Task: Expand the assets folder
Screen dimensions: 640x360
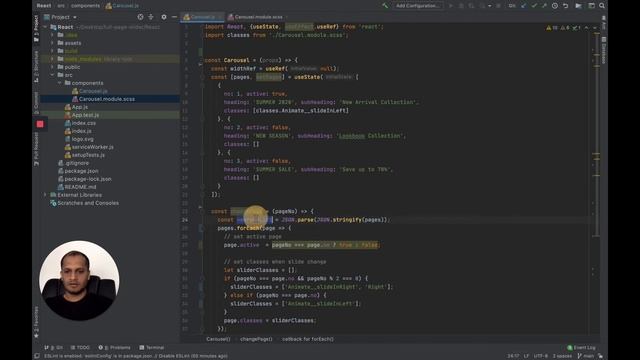Action: click(x=52, y=43)
